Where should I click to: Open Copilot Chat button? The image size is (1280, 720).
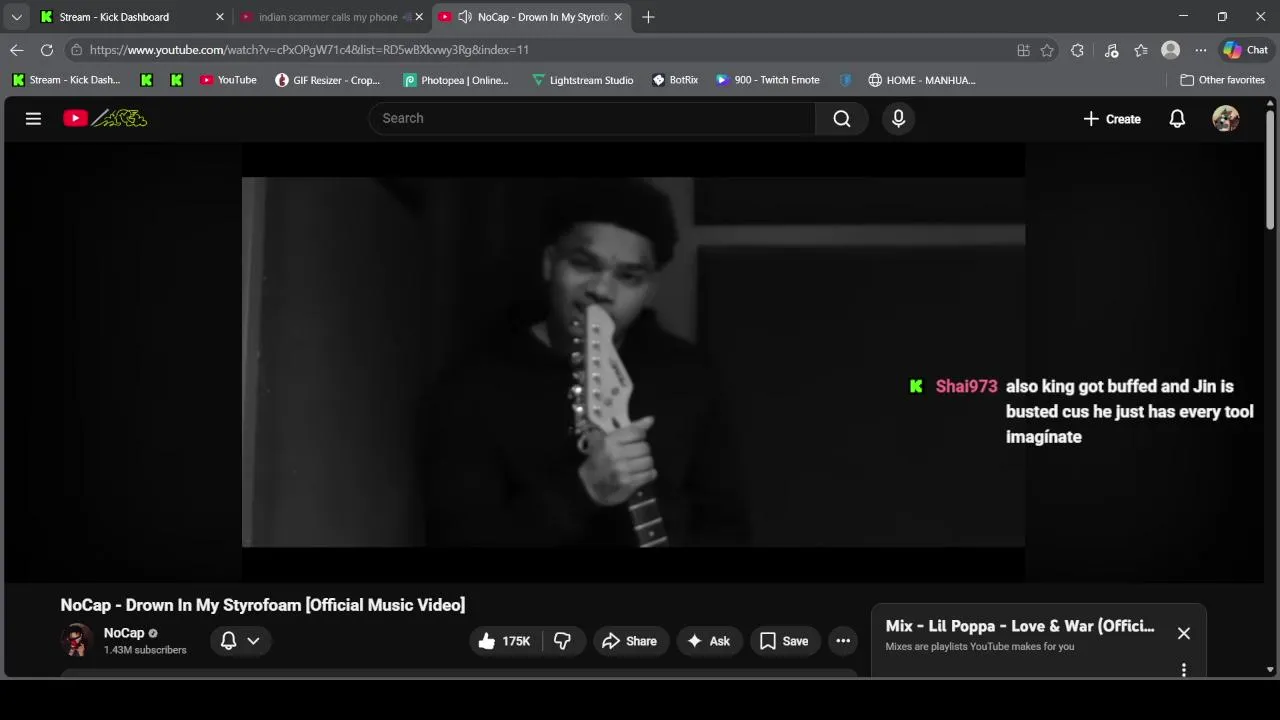[1246, 50]
